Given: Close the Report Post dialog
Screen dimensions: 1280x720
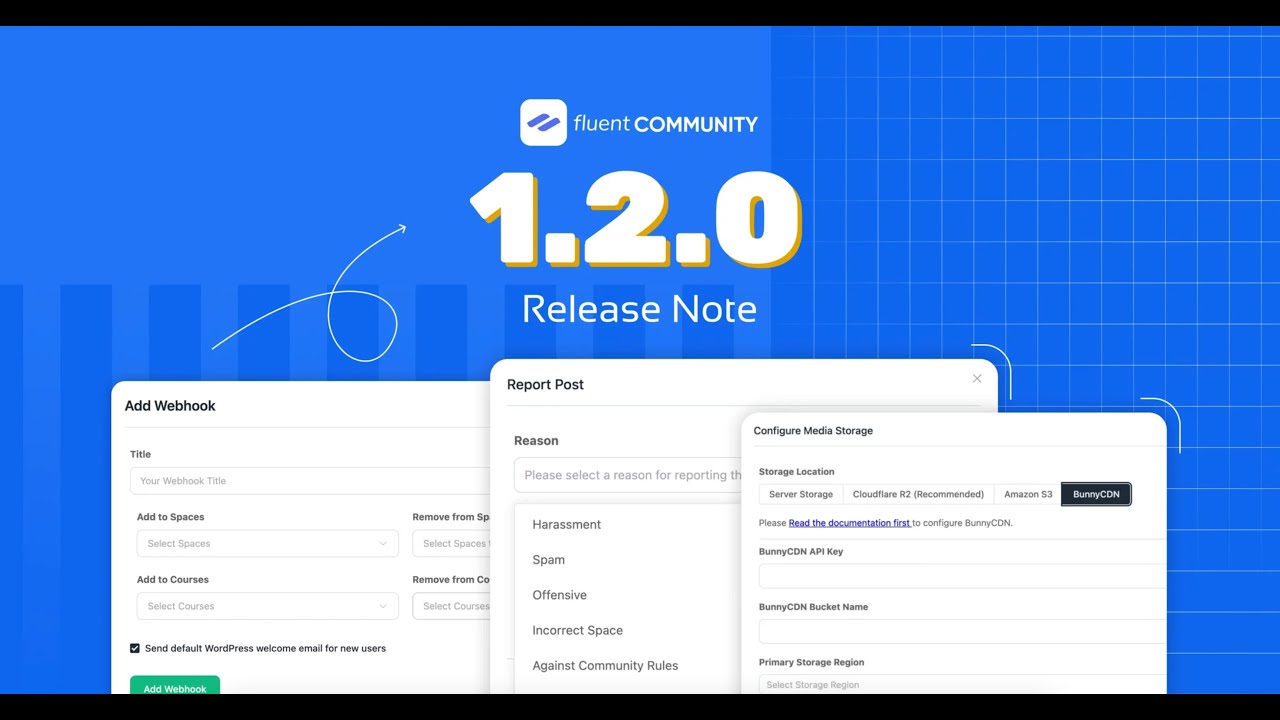Looking at the screenshot, I should click(977, 378).
